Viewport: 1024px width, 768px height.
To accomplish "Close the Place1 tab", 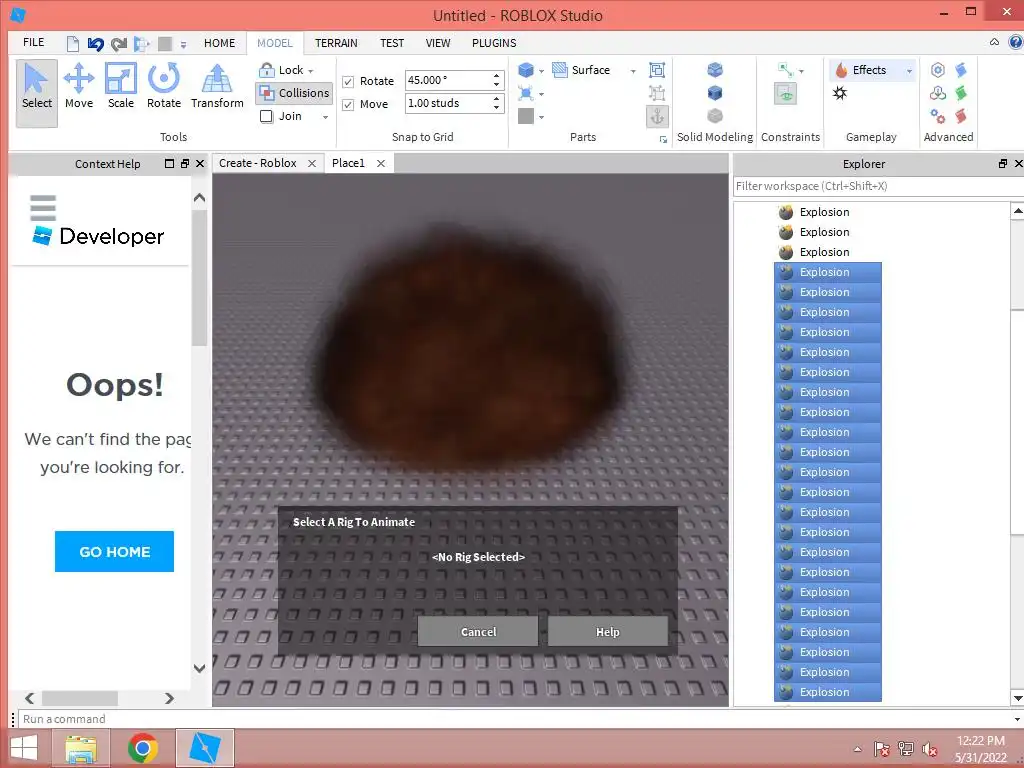I will click(x=381, y=163).
